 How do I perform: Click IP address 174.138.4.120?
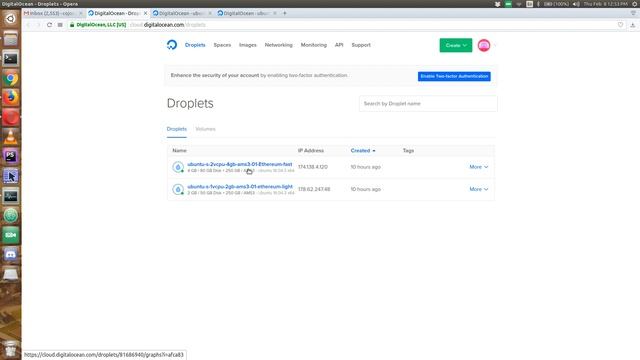tap(313, 167)
